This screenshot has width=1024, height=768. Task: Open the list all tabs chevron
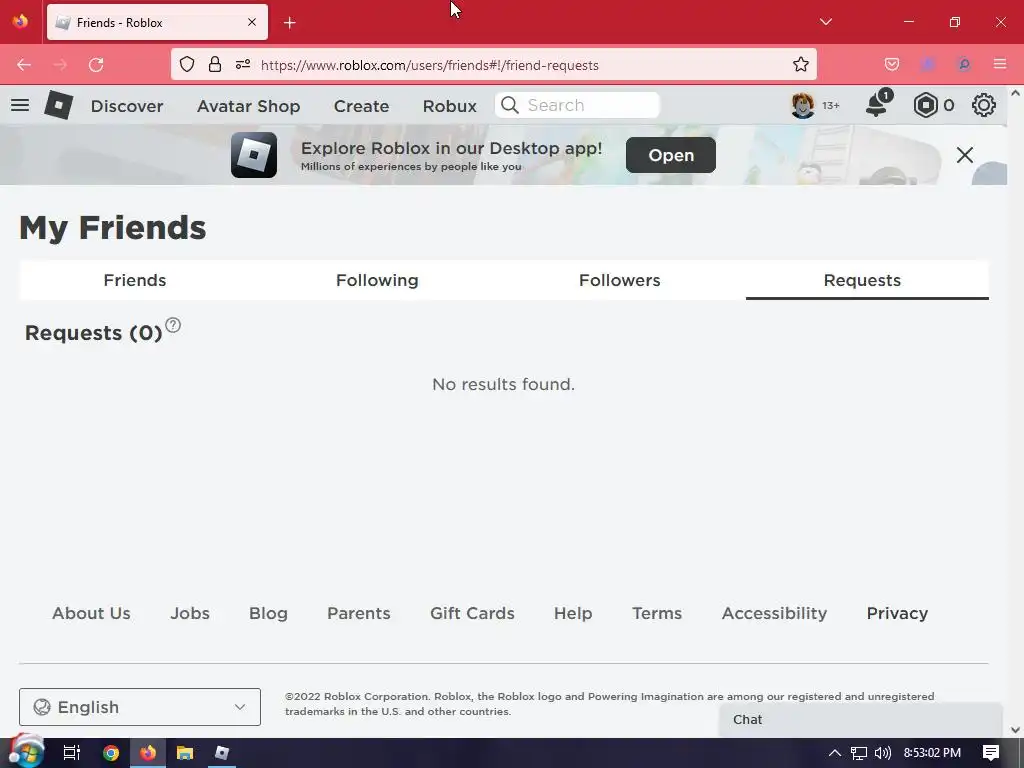(x=826, y=22)
